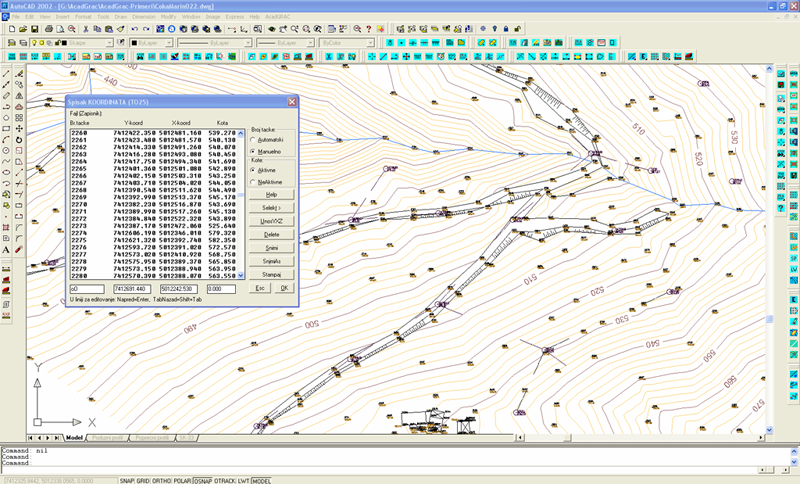This screenshot has height=484, width=800.
Task: Select the Rotate tool in the modify toolbar
Action: point(19,140)
